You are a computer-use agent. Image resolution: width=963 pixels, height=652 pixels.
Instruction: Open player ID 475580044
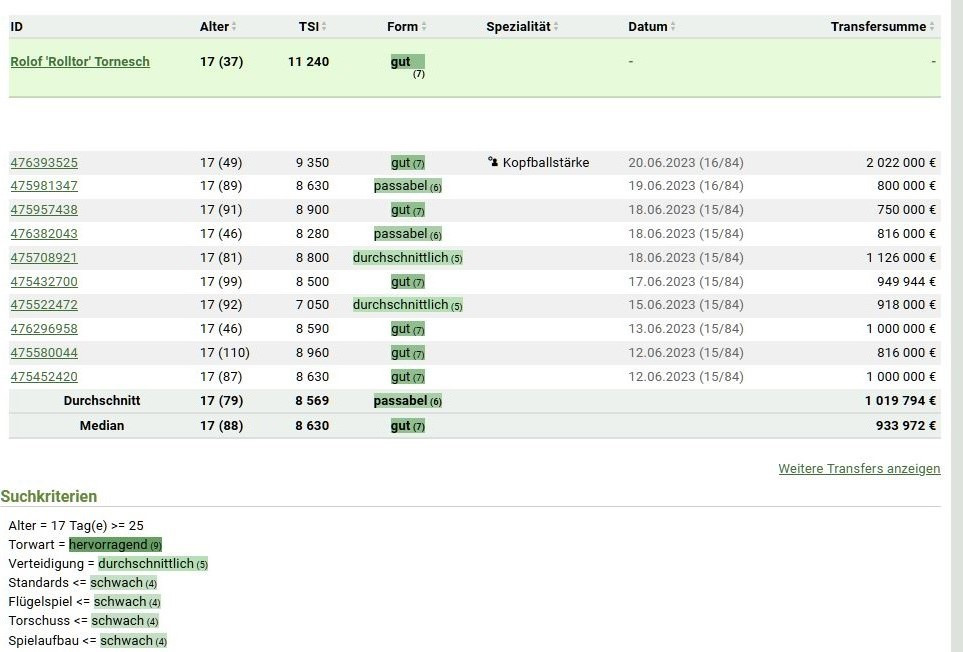click(44, 352)
